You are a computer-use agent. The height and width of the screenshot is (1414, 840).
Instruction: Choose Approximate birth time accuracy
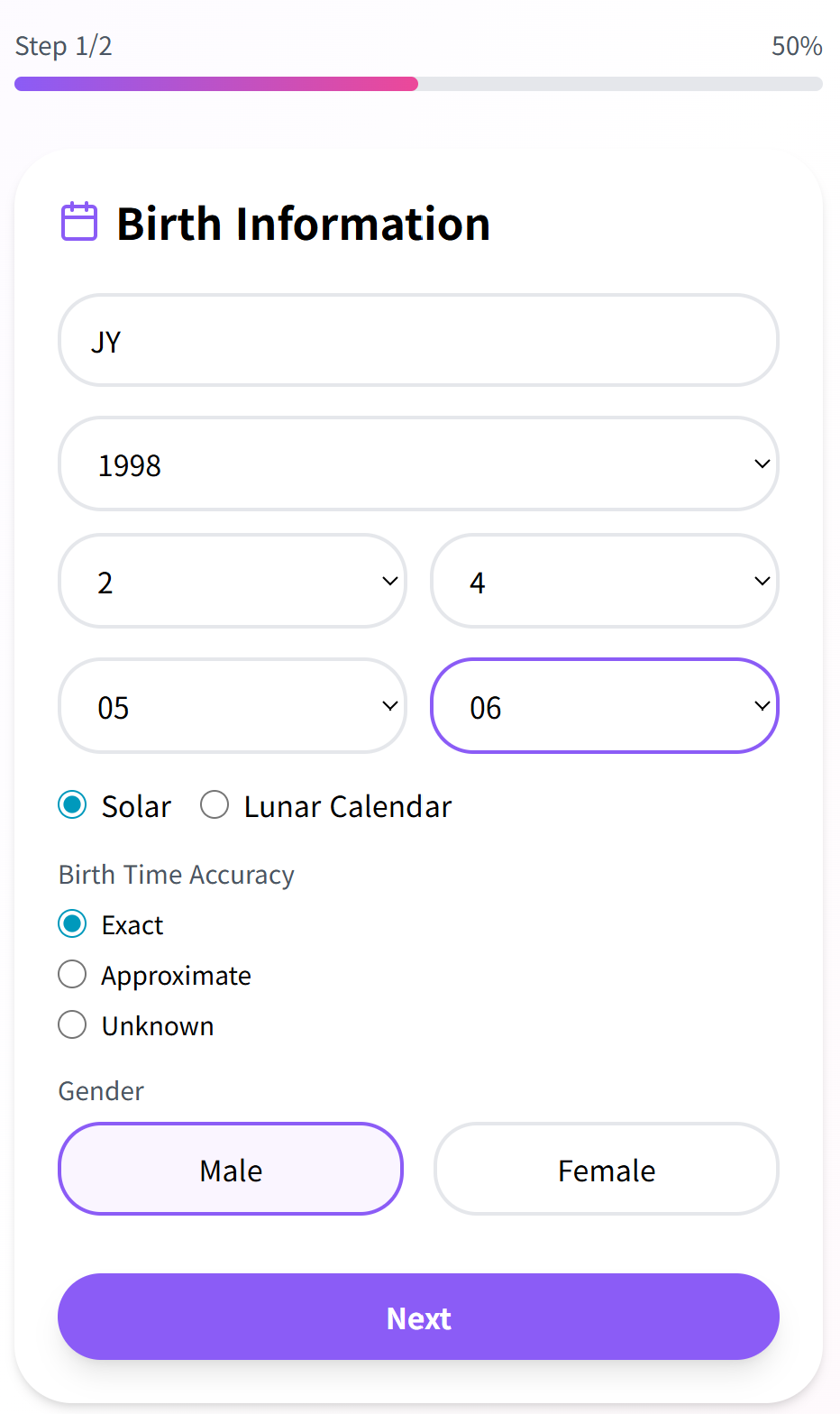72,974
